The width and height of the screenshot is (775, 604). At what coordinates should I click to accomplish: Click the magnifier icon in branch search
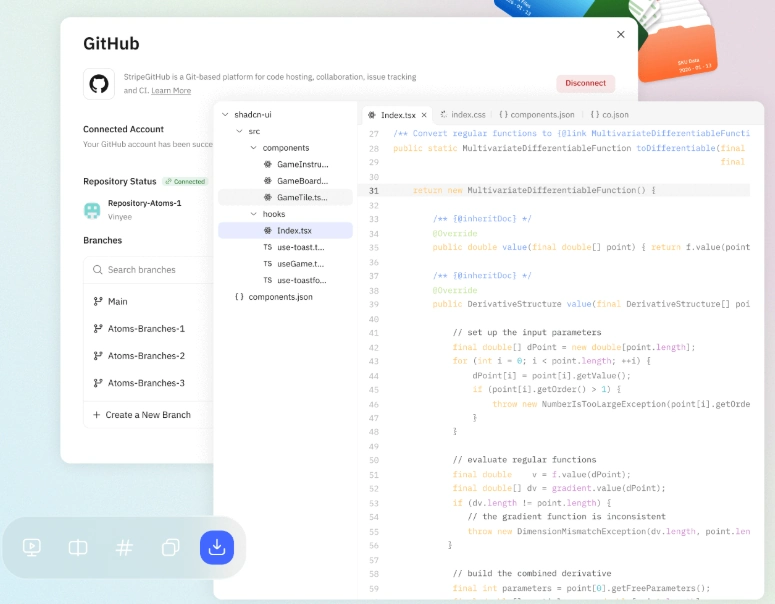(x=98, y=270)
